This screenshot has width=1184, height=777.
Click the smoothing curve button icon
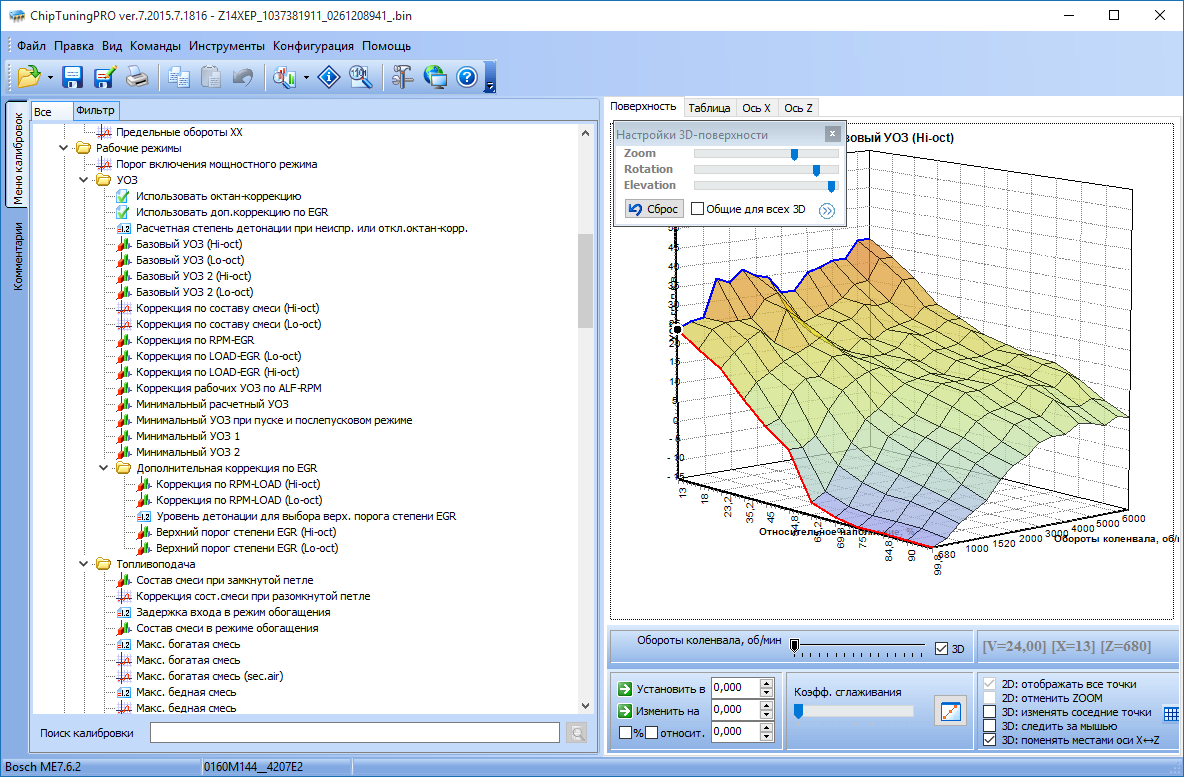pos(949,711)
